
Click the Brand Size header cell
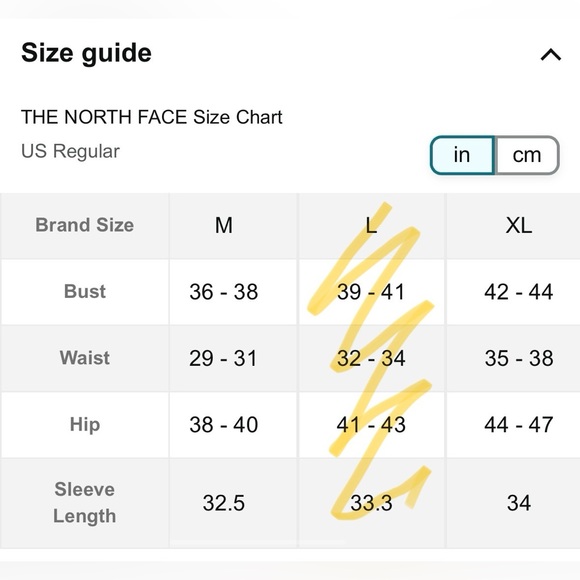tap(85, 225)
